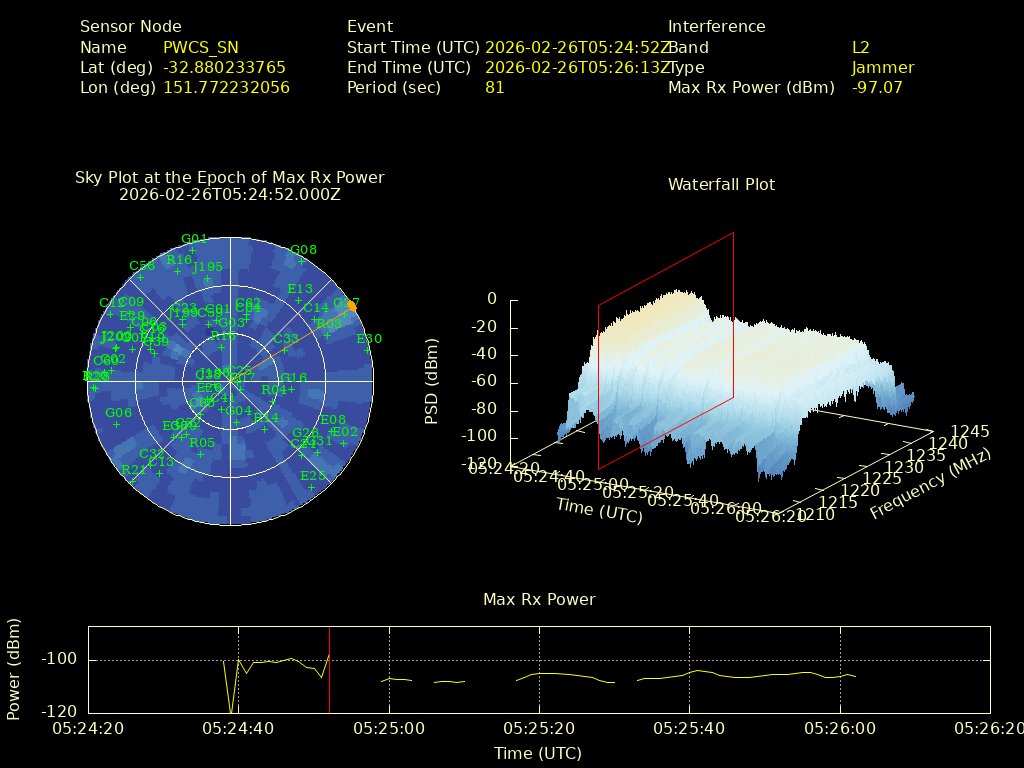Select satellite G06 in the sky plot

pyautogui.click(x=117, y=423)
